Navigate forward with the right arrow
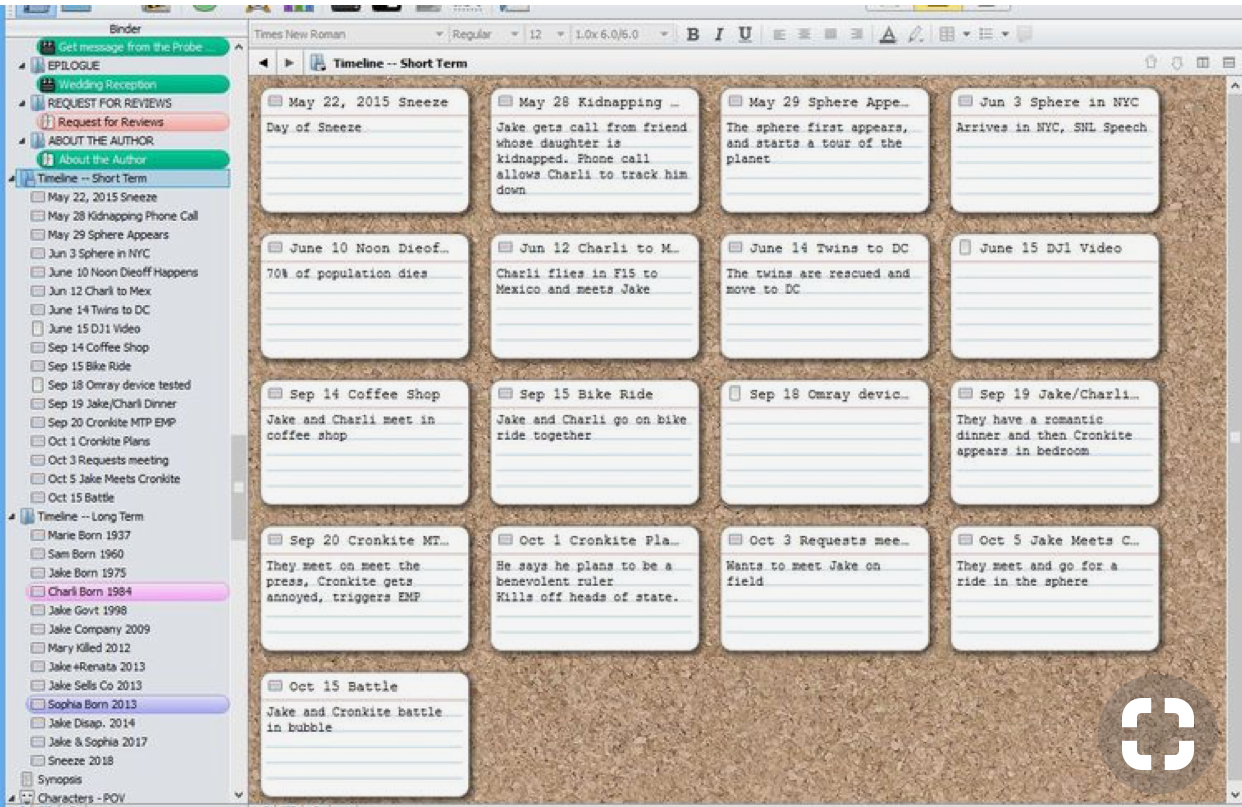1242x807 pixels. click(x=289, y=63)
